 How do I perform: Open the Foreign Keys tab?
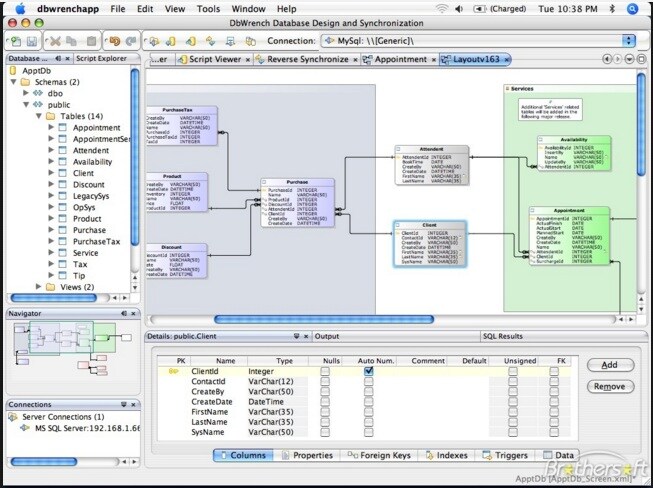[379, 456]
